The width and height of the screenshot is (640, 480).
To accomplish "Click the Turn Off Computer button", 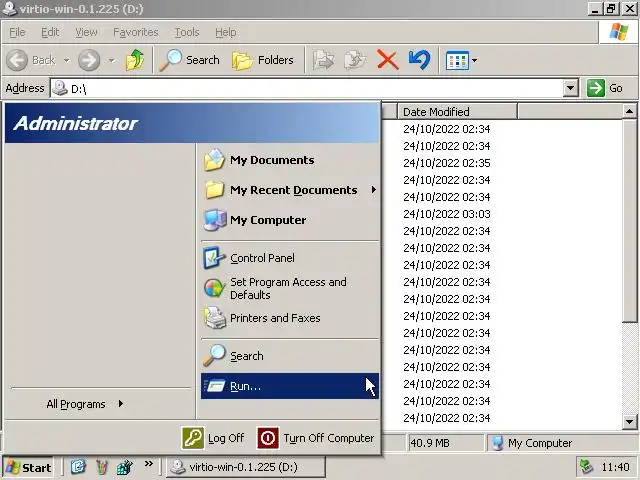I will pos(316,438).
